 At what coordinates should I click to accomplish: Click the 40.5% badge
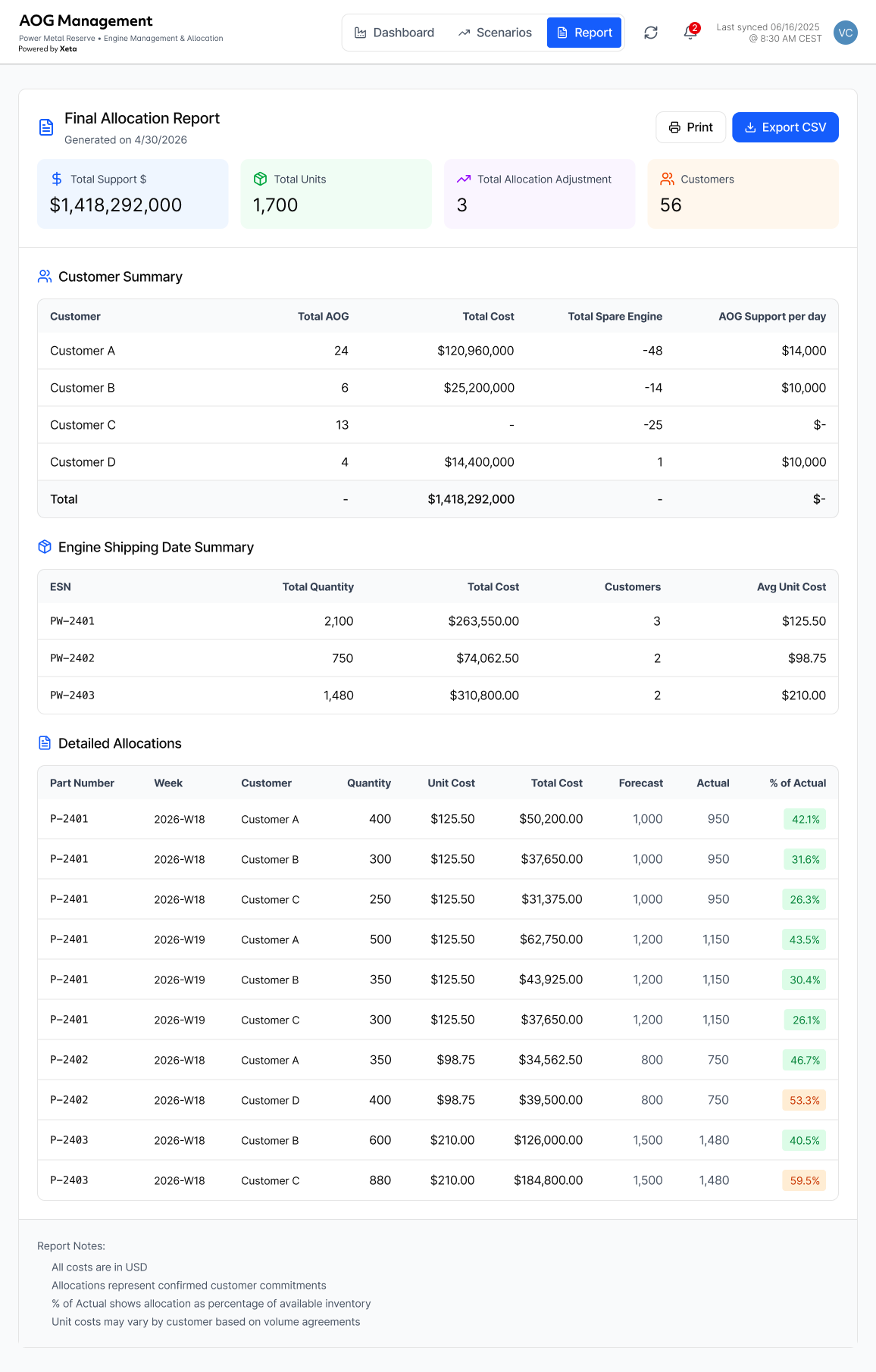pos(804,1140)
